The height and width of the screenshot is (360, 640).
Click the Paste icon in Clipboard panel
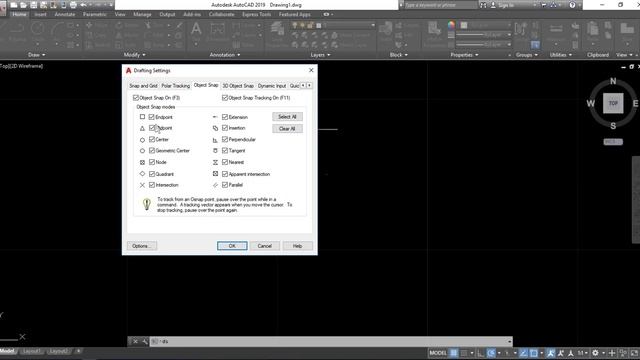pyautogui.click(x=592, y=29)
